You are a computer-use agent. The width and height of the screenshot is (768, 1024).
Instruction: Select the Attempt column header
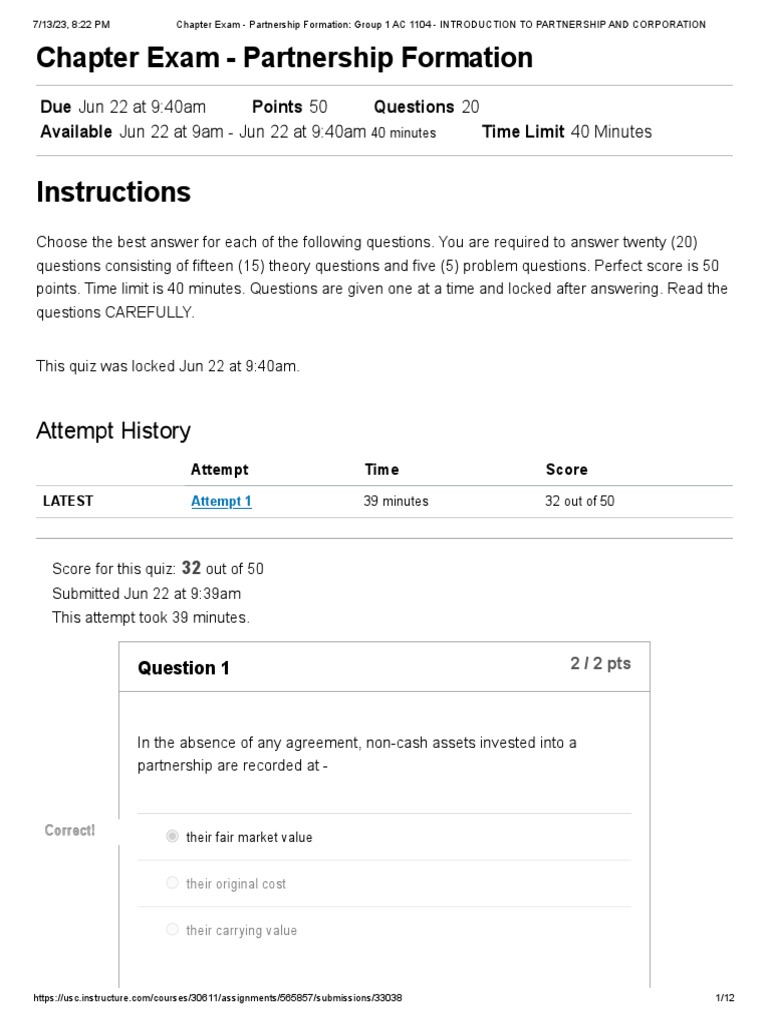[x=219, y=470]
